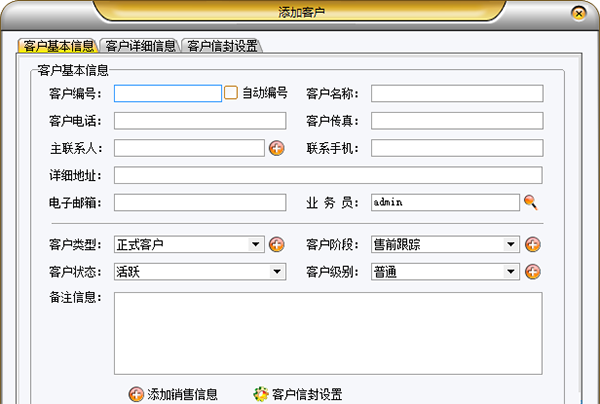Click the 业务员 field showing admin
This screenshot has height=404, width=600.
[x=445, y=202]
